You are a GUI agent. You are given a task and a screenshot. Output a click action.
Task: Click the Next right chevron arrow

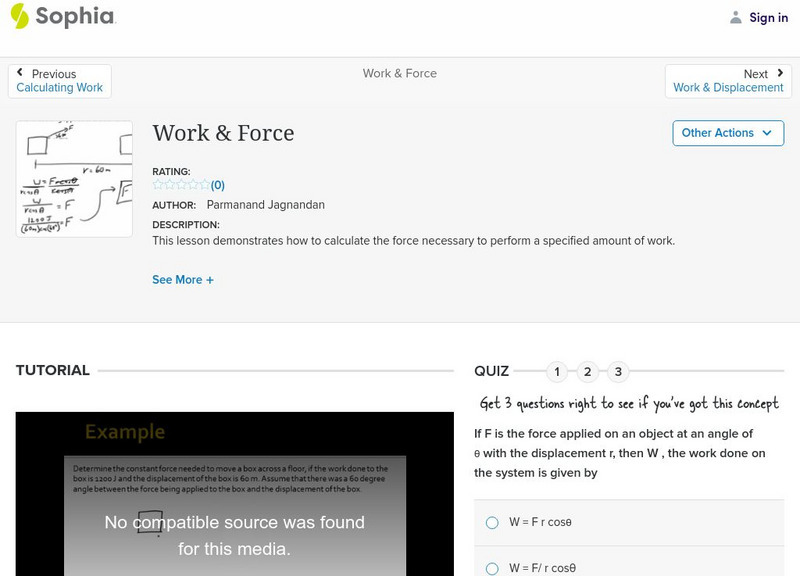coord(780,73)
